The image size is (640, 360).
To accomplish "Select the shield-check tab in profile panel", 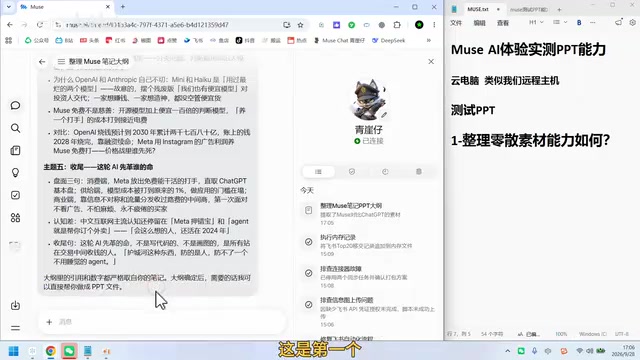I will pos(352,172).
